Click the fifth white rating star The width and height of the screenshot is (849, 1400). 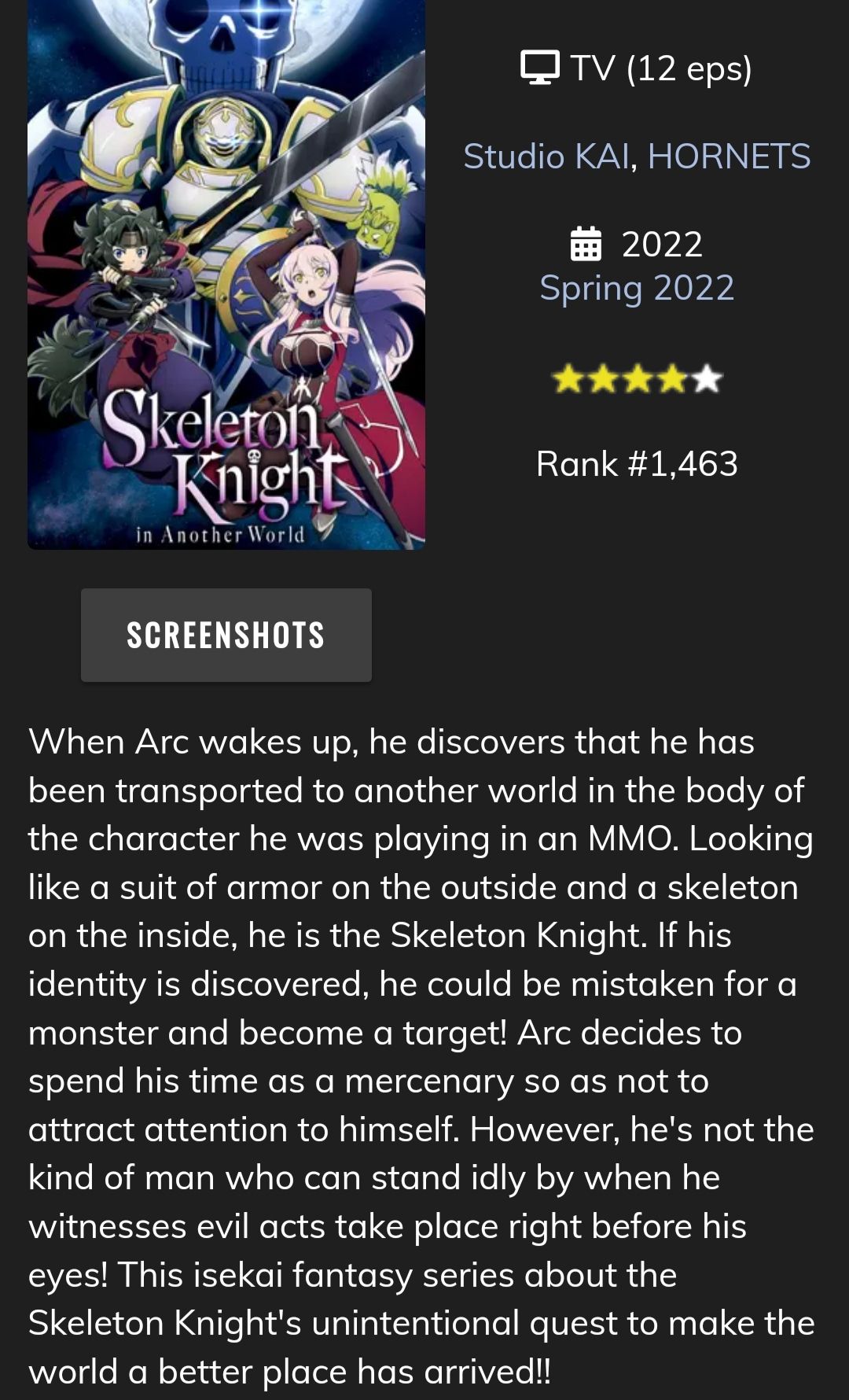pos(707,380)
